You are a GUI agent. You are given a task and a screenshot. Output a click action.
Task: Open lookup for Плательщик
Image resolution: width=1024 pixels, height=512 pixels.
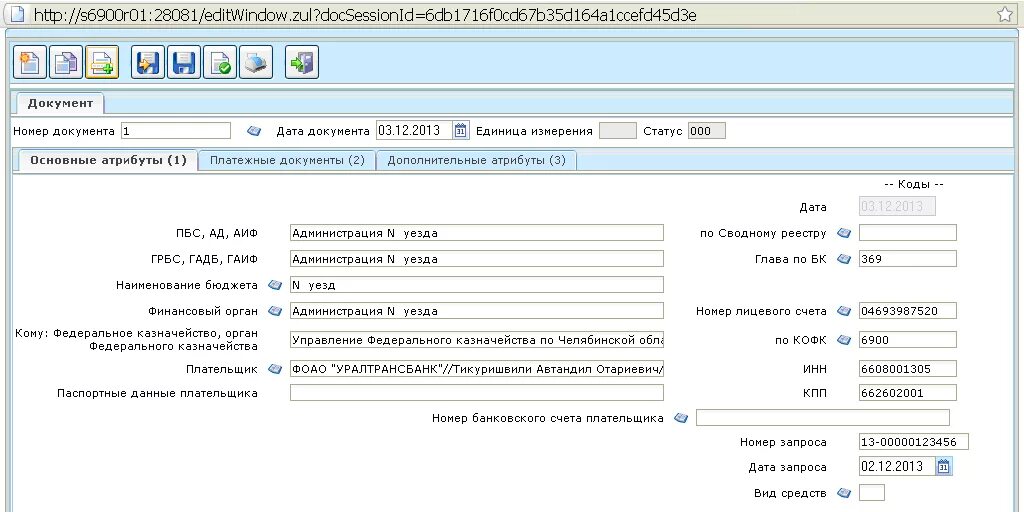click(276, 369)
